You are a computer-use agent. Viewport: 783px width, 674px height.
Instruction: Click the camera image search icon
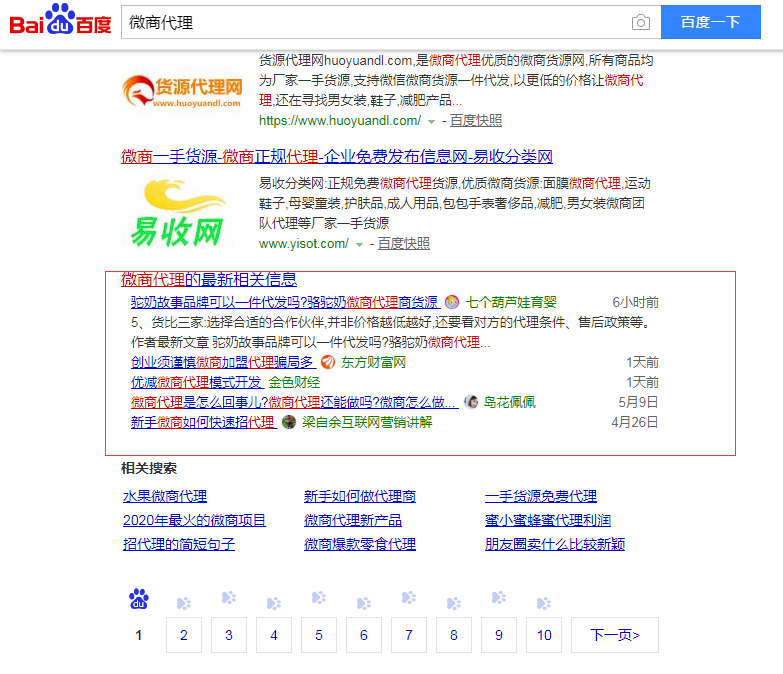[640, 22]
